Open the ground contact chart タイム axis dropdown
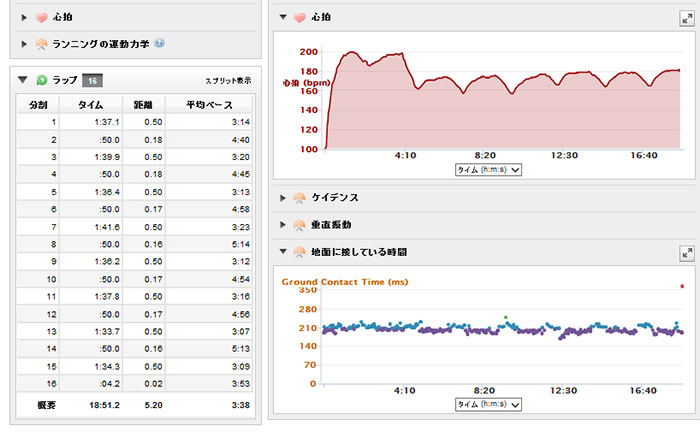Viewport: 700px width, 432px height. (488, 404)
